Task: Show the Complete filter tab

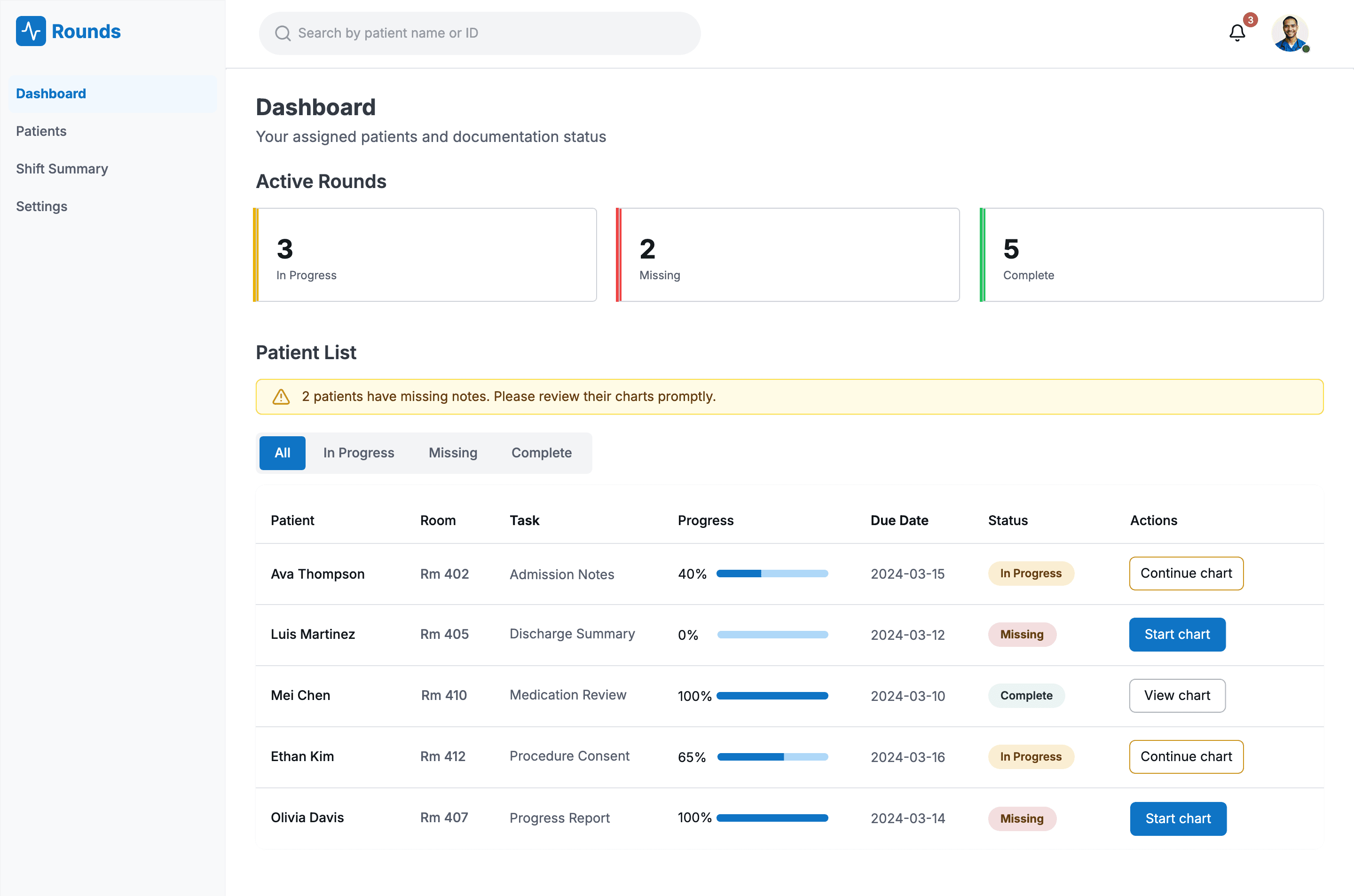Action: [541, 453]
